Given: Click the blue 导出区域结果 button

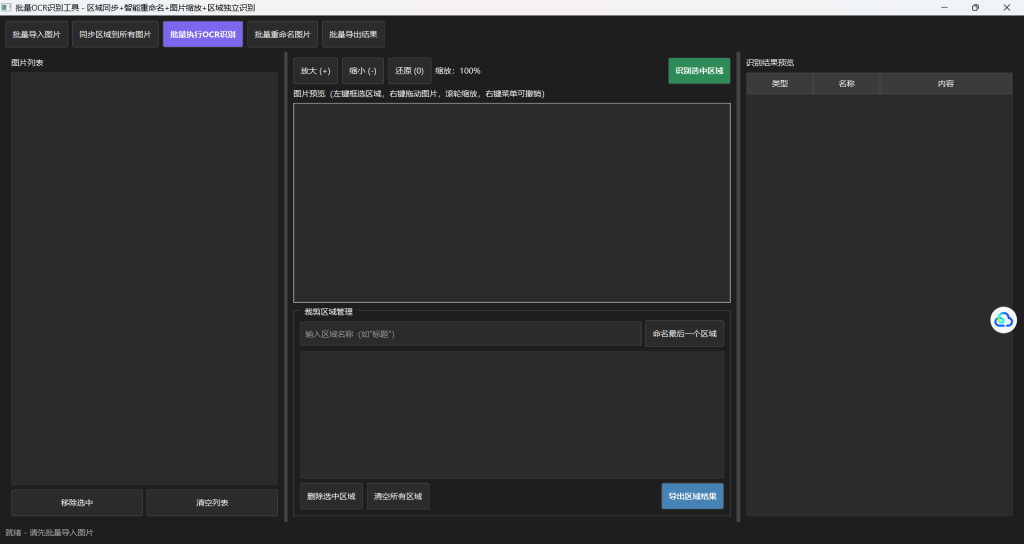Looking at the screenshot, I should tap(692, 497).
